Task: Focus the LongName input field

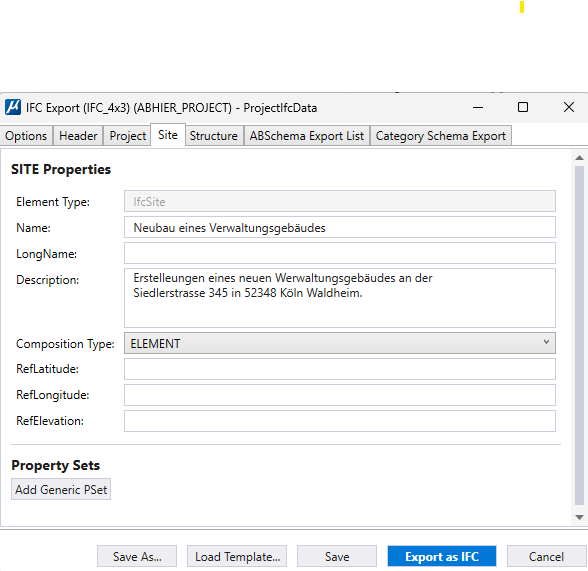Action: click(x=340, y=253)
